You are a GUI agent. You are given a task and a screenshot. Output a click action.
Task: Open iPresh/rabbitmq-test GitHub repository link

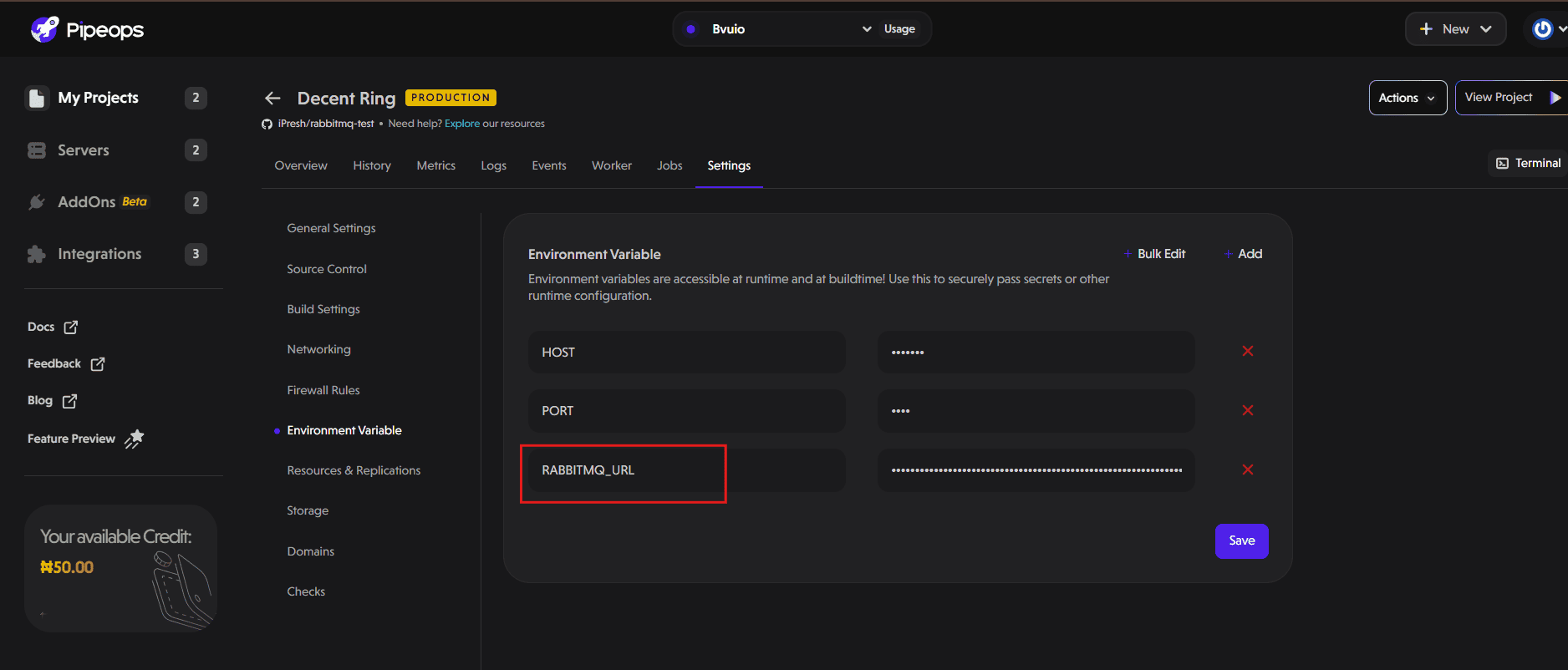tap(326, 124)
